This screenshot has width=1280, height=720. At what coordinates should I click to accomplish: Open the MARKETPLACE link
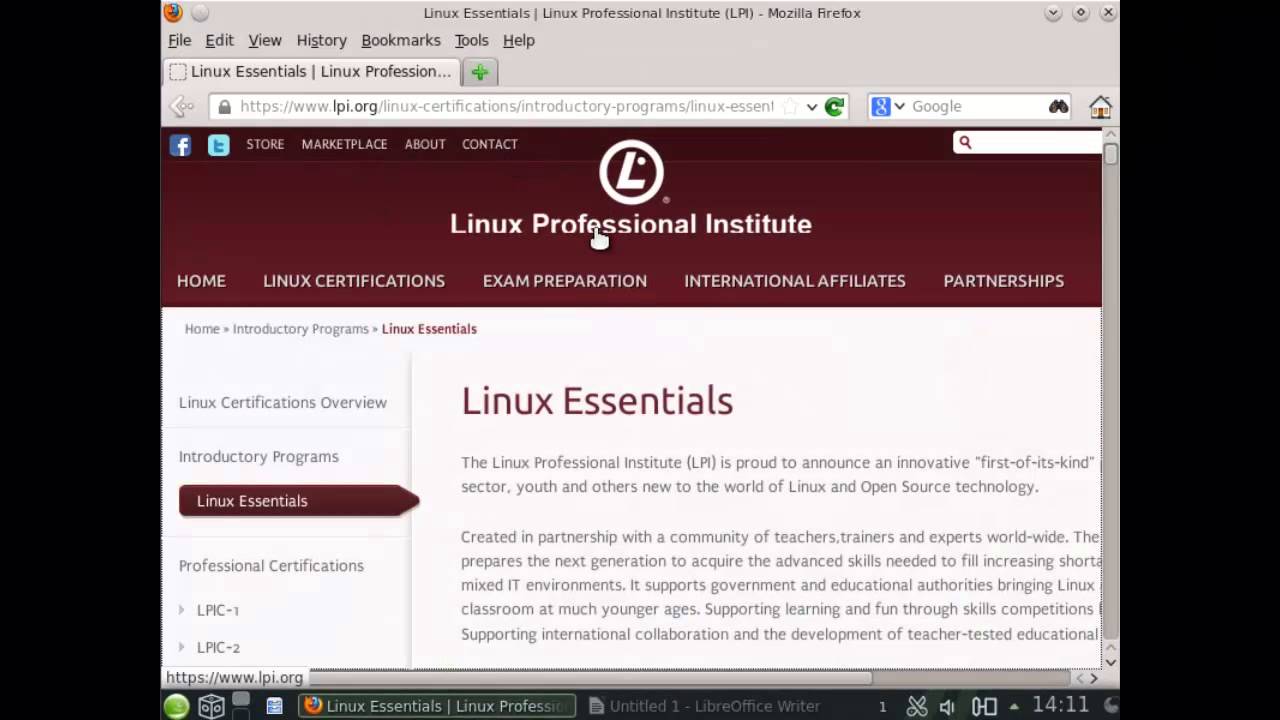tap(344, 144)
